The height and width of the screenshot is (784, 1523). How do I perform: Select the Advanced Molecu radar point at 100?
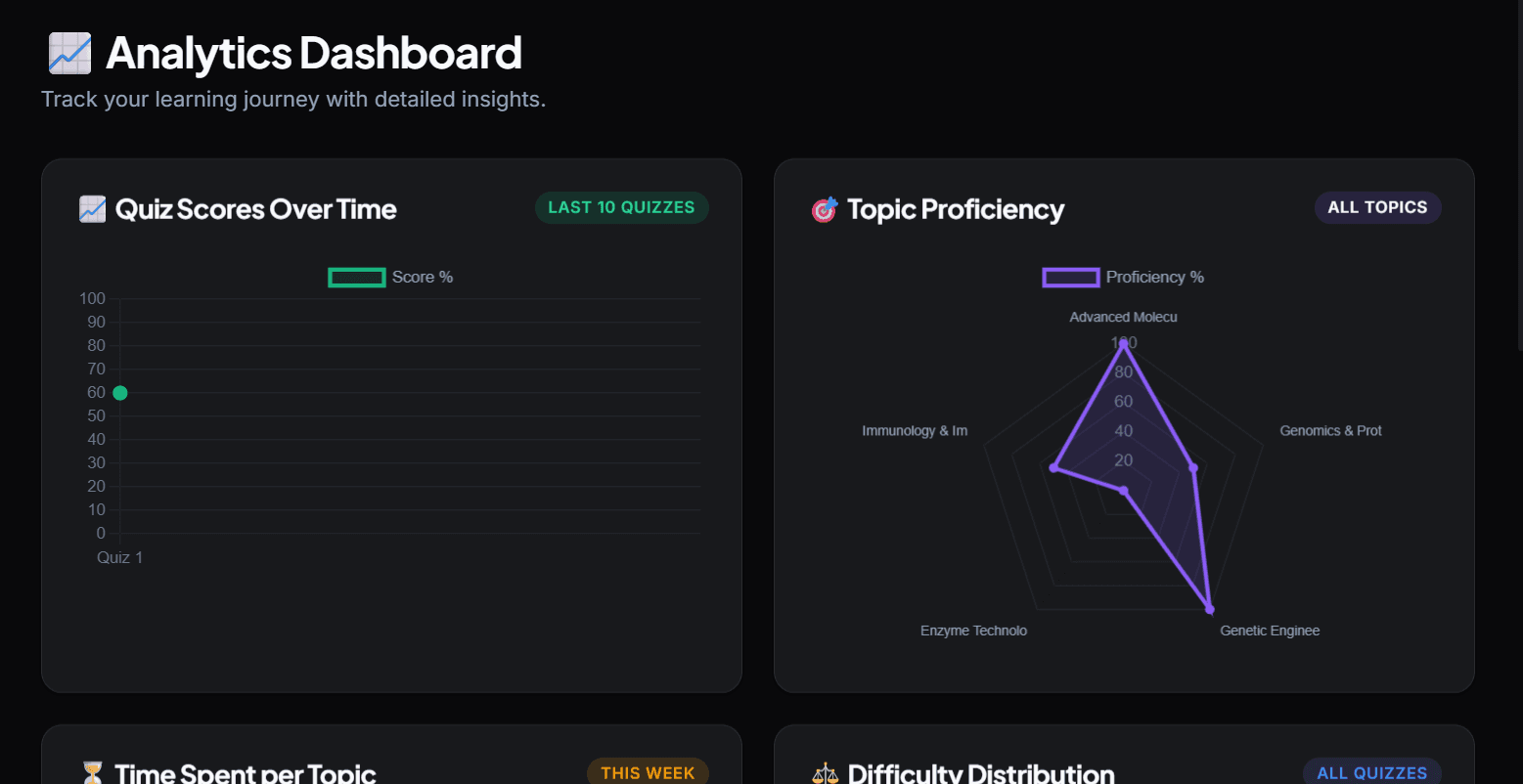click(x=1123, y=343)
